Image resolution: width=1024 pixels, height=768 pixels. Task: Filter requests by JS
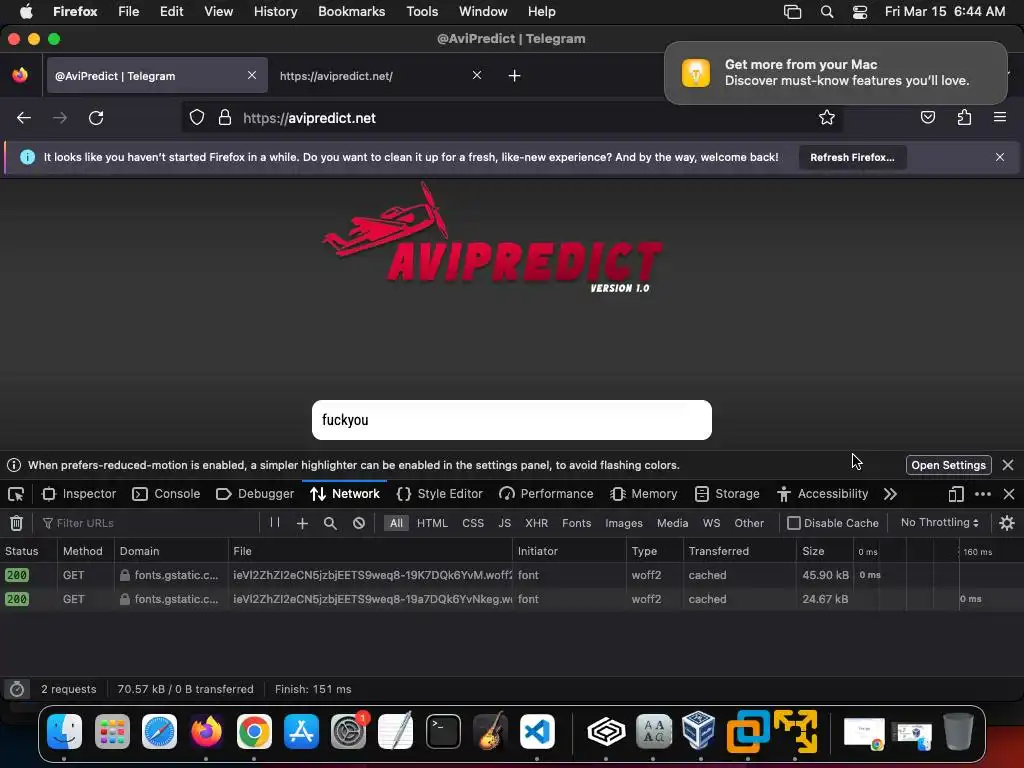click(504, 523)
